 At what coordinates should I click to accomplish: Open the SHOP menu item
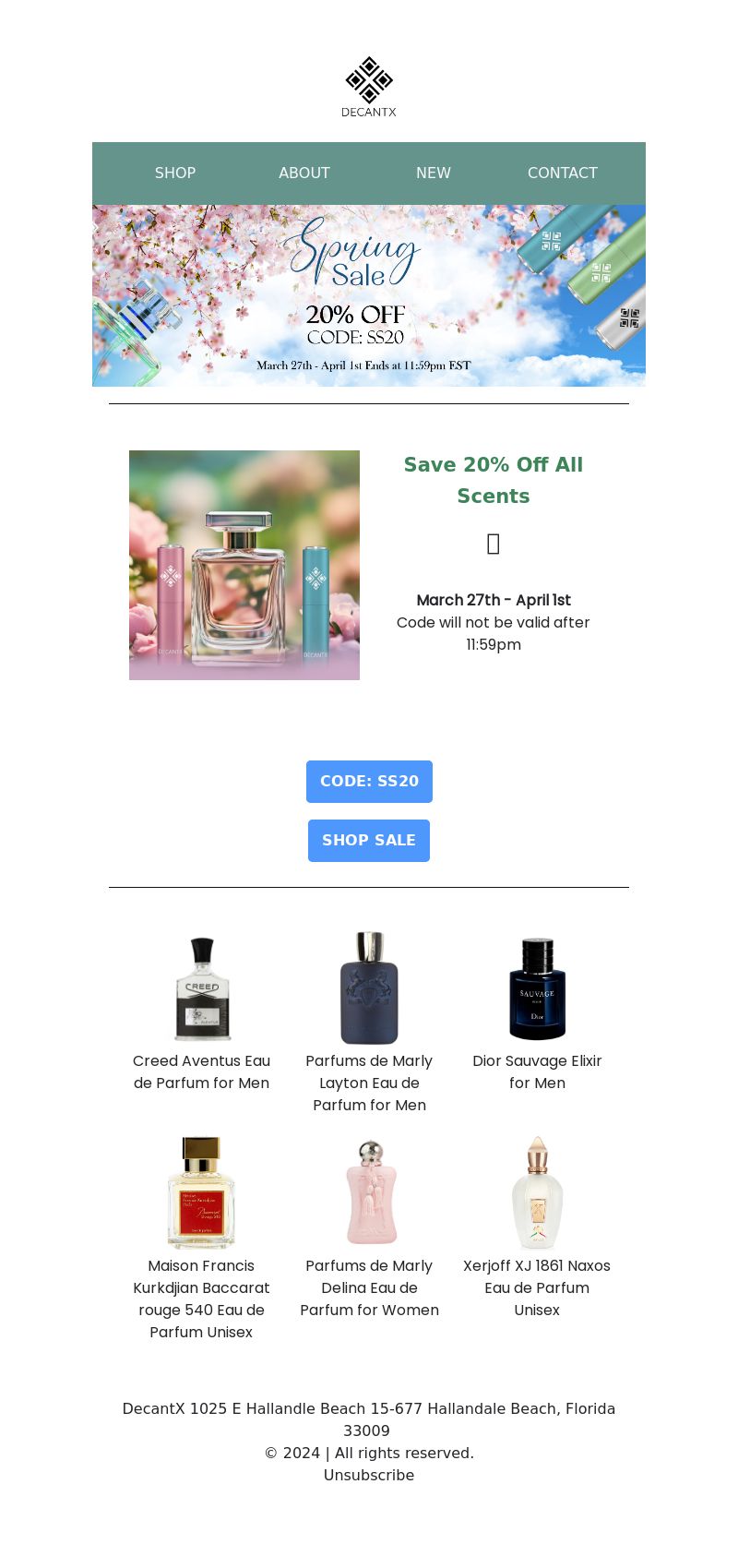pos(175,173)
